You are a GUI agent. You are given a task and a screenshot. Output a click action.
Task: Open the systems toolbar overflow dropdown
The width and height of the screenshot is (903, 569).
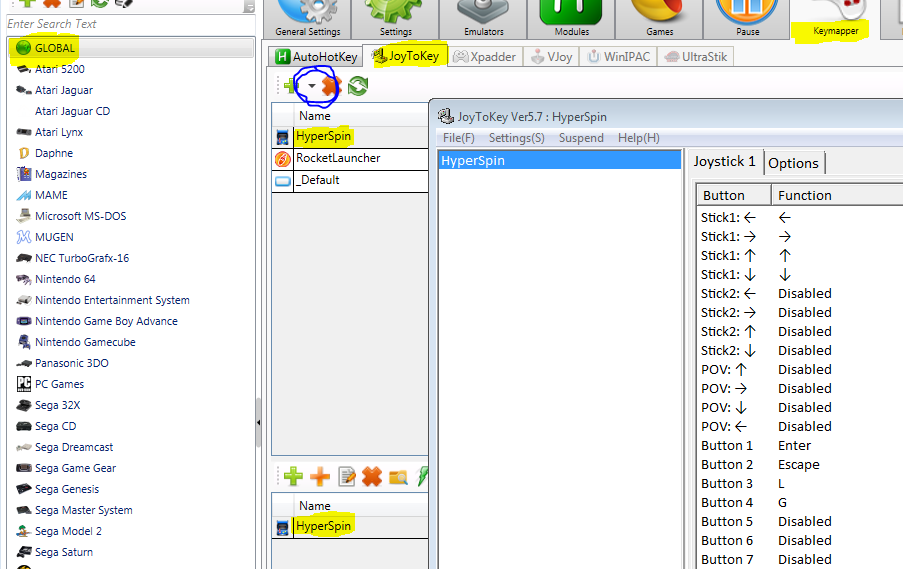[x=249, y=7]
